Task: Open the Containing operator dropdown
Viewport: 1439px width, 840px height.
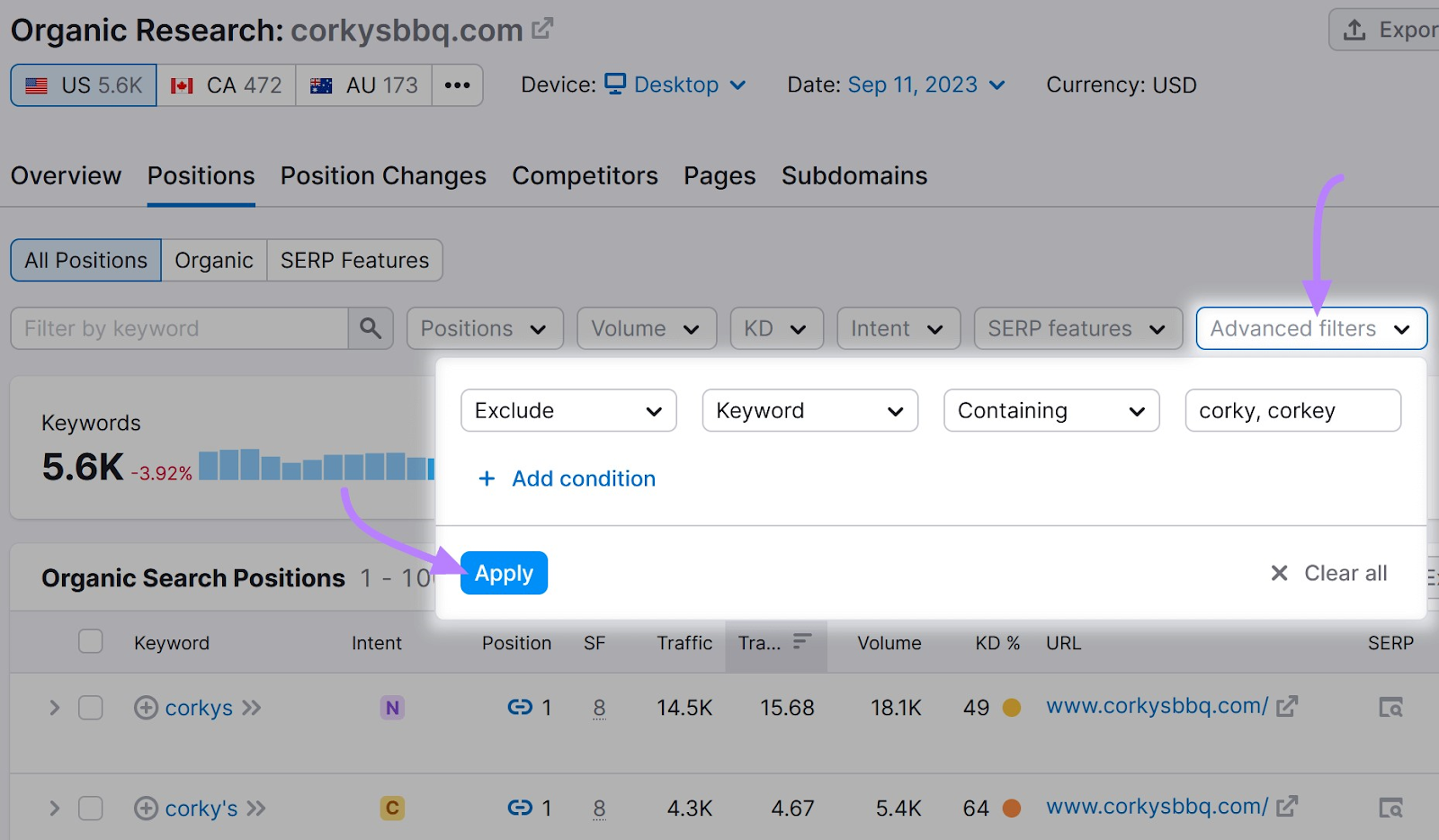Action: (1051, 410)
